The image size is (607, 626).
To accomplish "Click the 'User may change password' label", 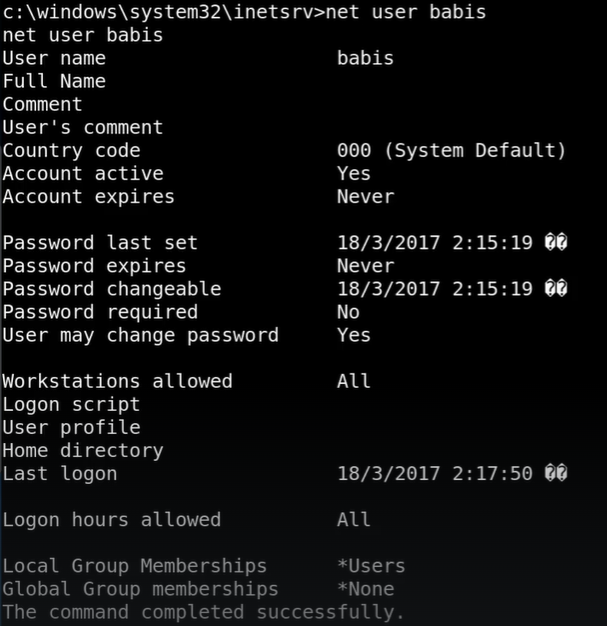I will 141,335.
